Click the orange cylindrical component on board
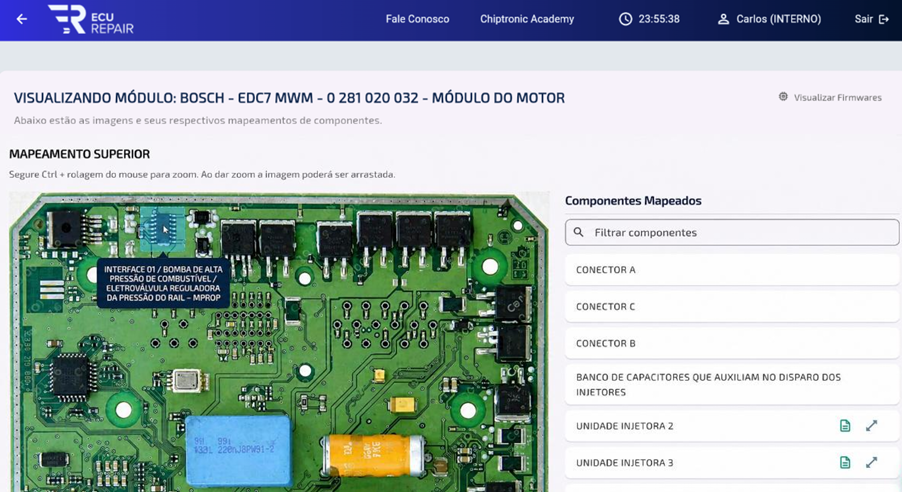Viewport: 902px width, 492px height. tap(373, 455)
